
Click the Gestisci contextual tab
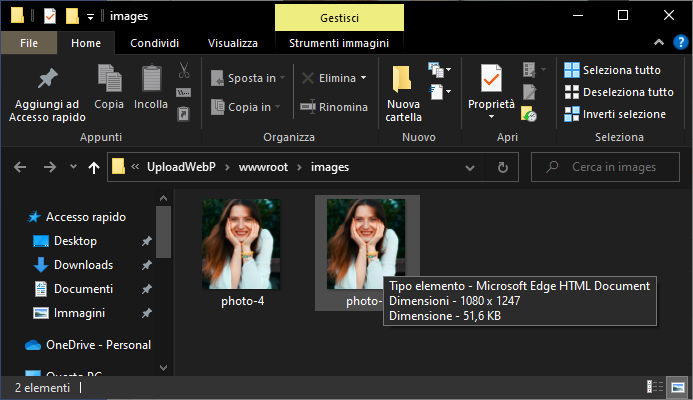coord(339,18)
